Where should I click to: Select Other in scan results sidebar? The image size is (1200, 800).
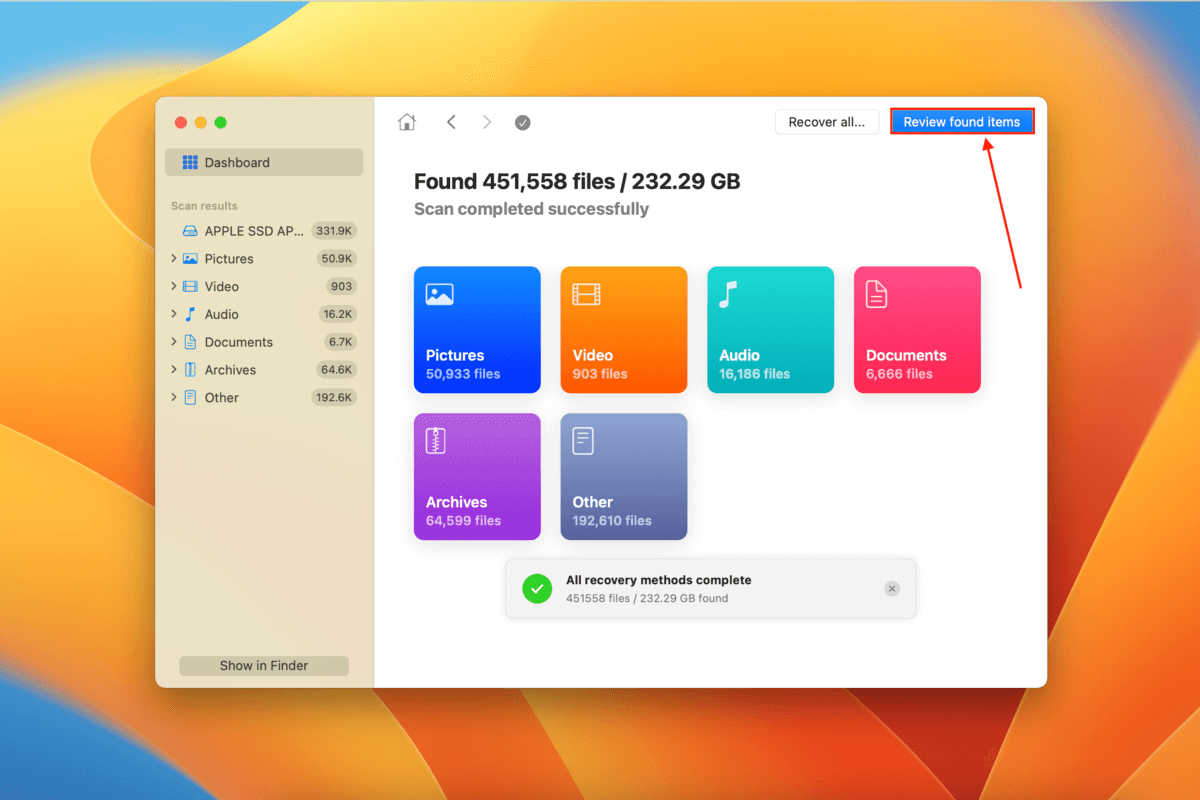[x=264, y=398]
